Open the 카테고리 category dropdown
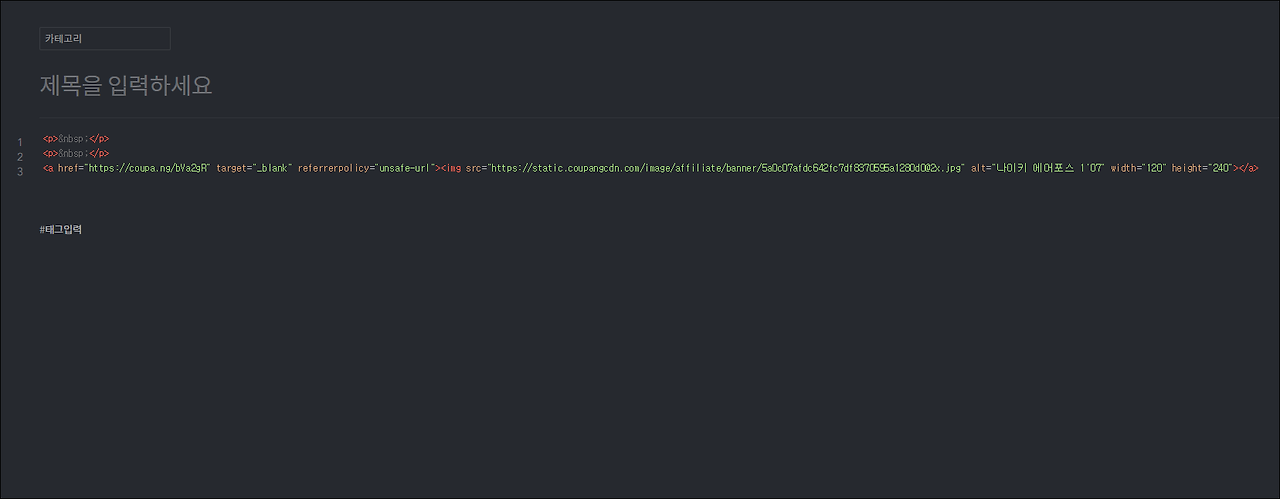Screen dimensions: 1280x499 pos(105,38)
